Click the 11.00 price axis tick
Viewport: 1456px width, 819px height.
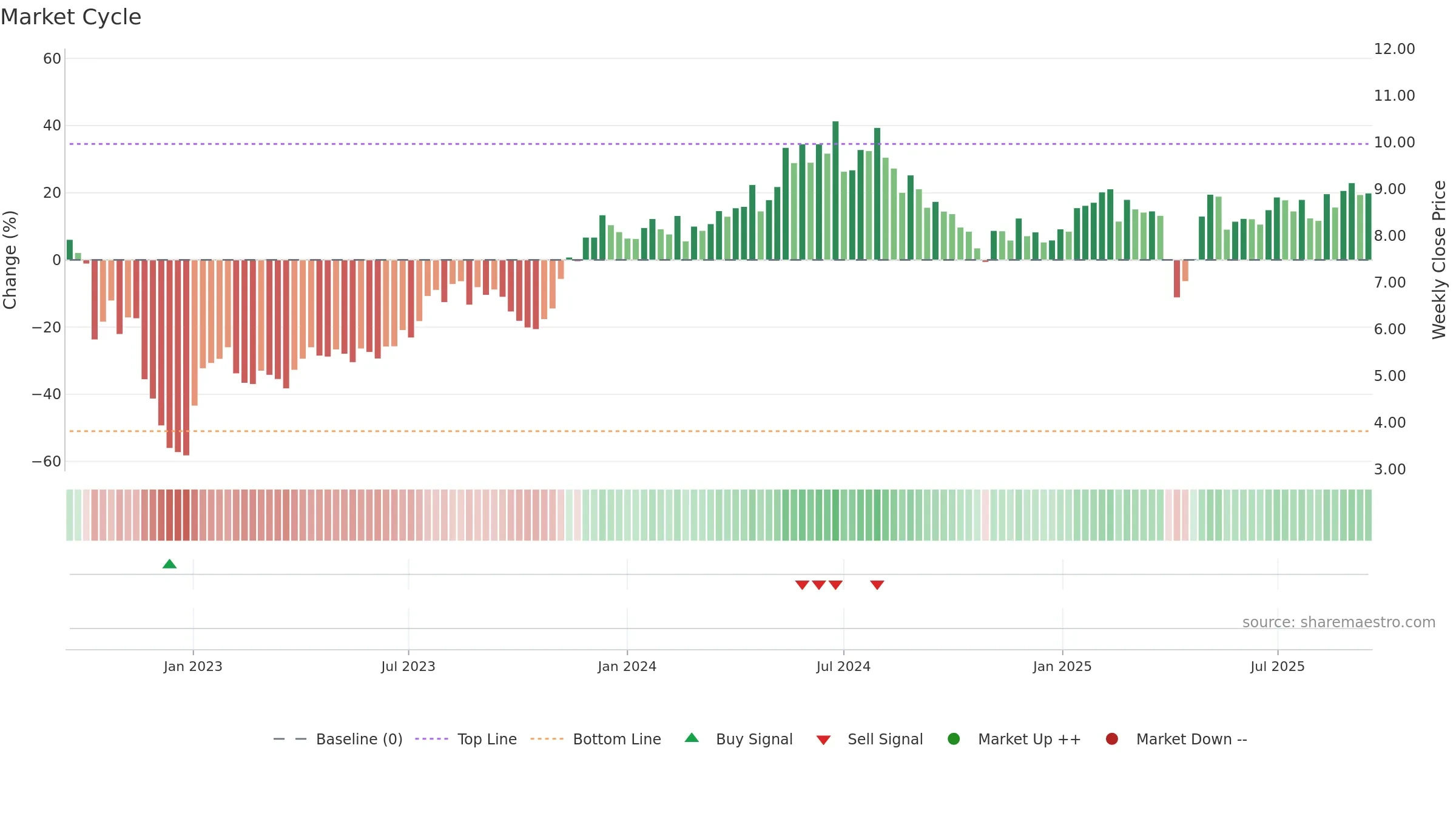(1394, 96)
